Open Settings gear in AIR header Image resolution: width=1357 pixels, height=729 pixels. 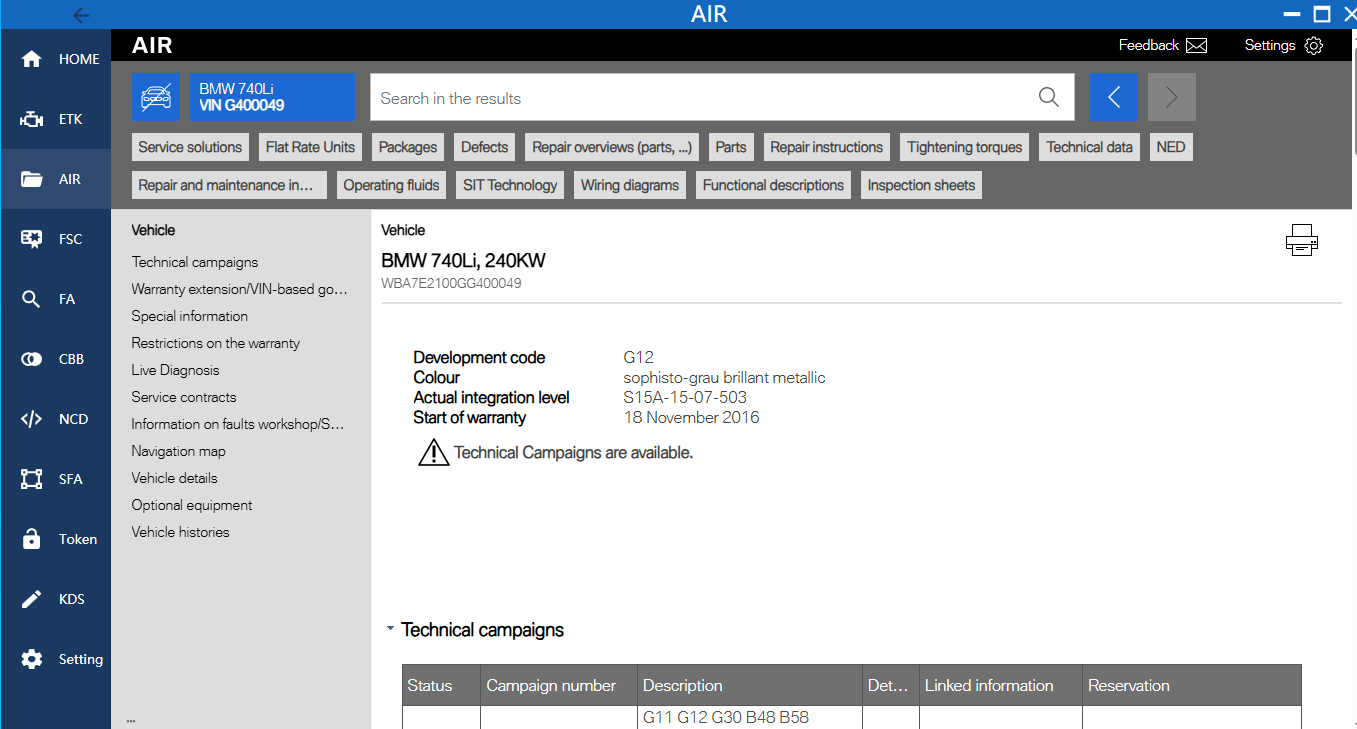tap(1284, 45)
